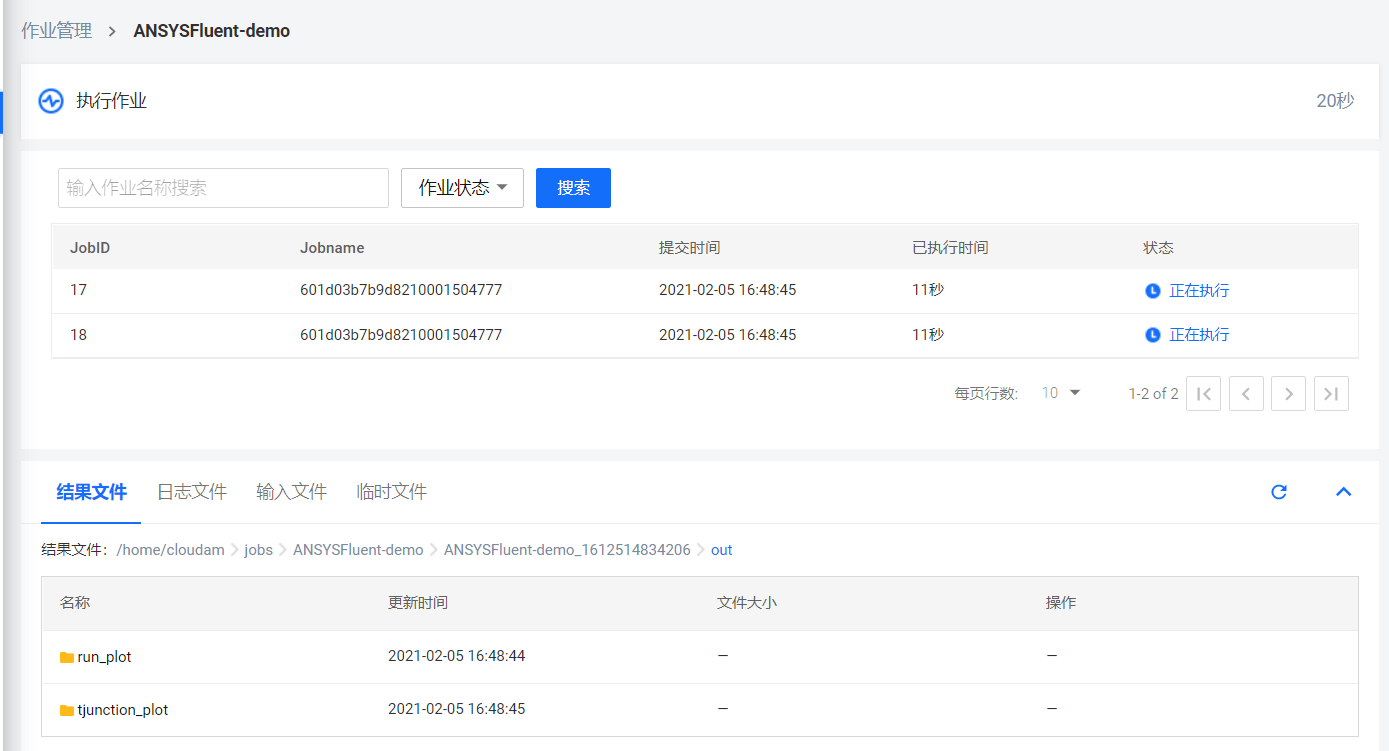Click the 11秒 elapsed time of job 18

coord(928,335)
